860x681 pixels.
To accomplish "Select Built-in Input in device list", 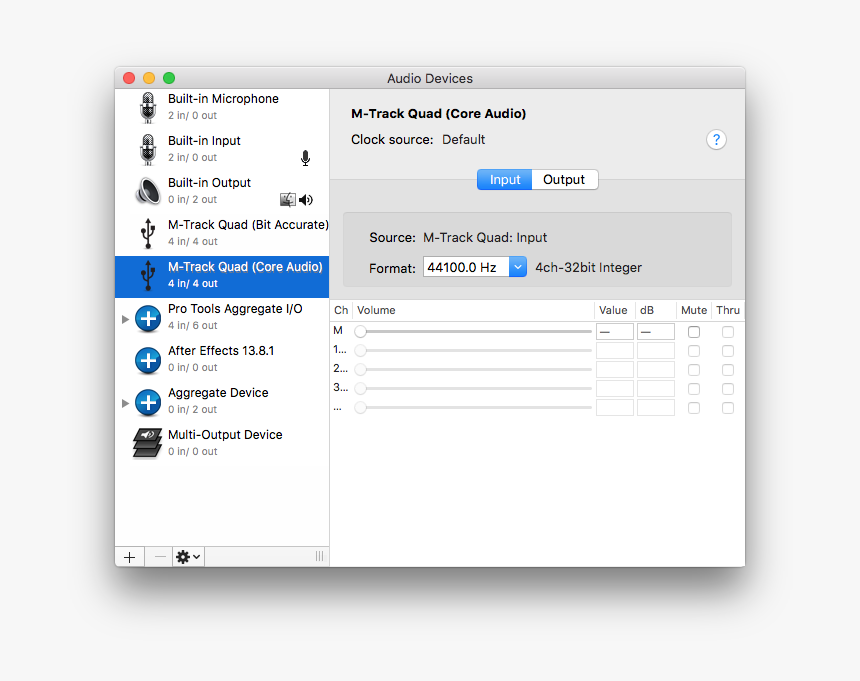I will 222,149.
